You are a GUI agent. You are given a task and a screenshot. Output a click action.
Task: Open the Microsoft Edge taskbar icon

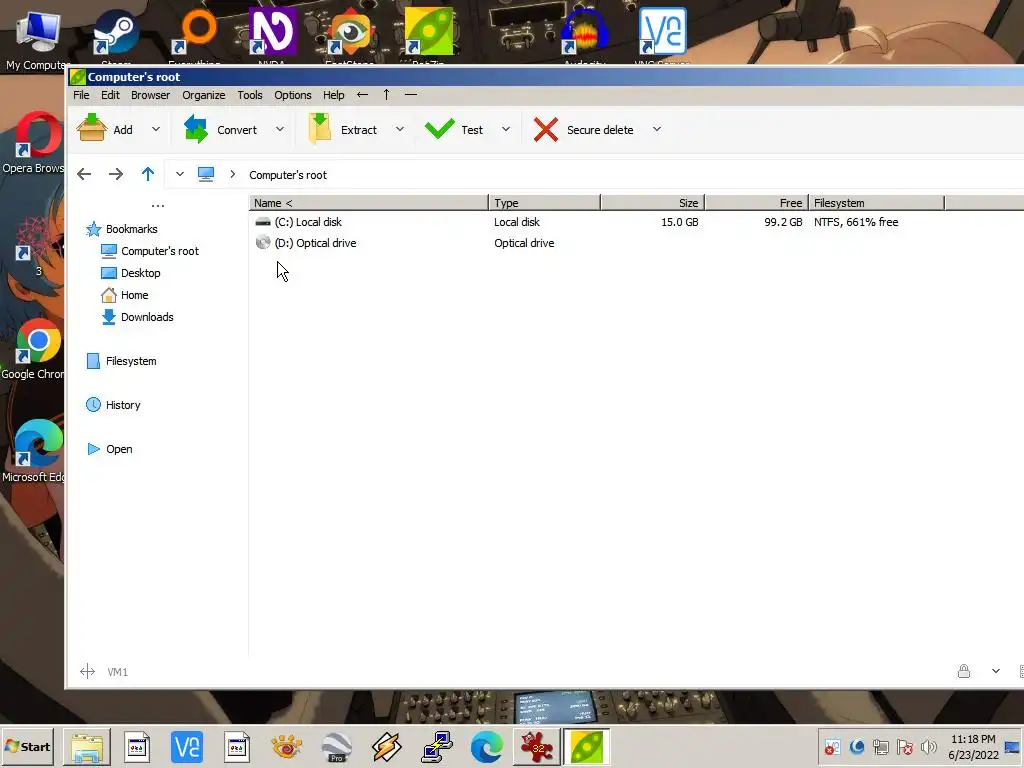click(487, 747)
